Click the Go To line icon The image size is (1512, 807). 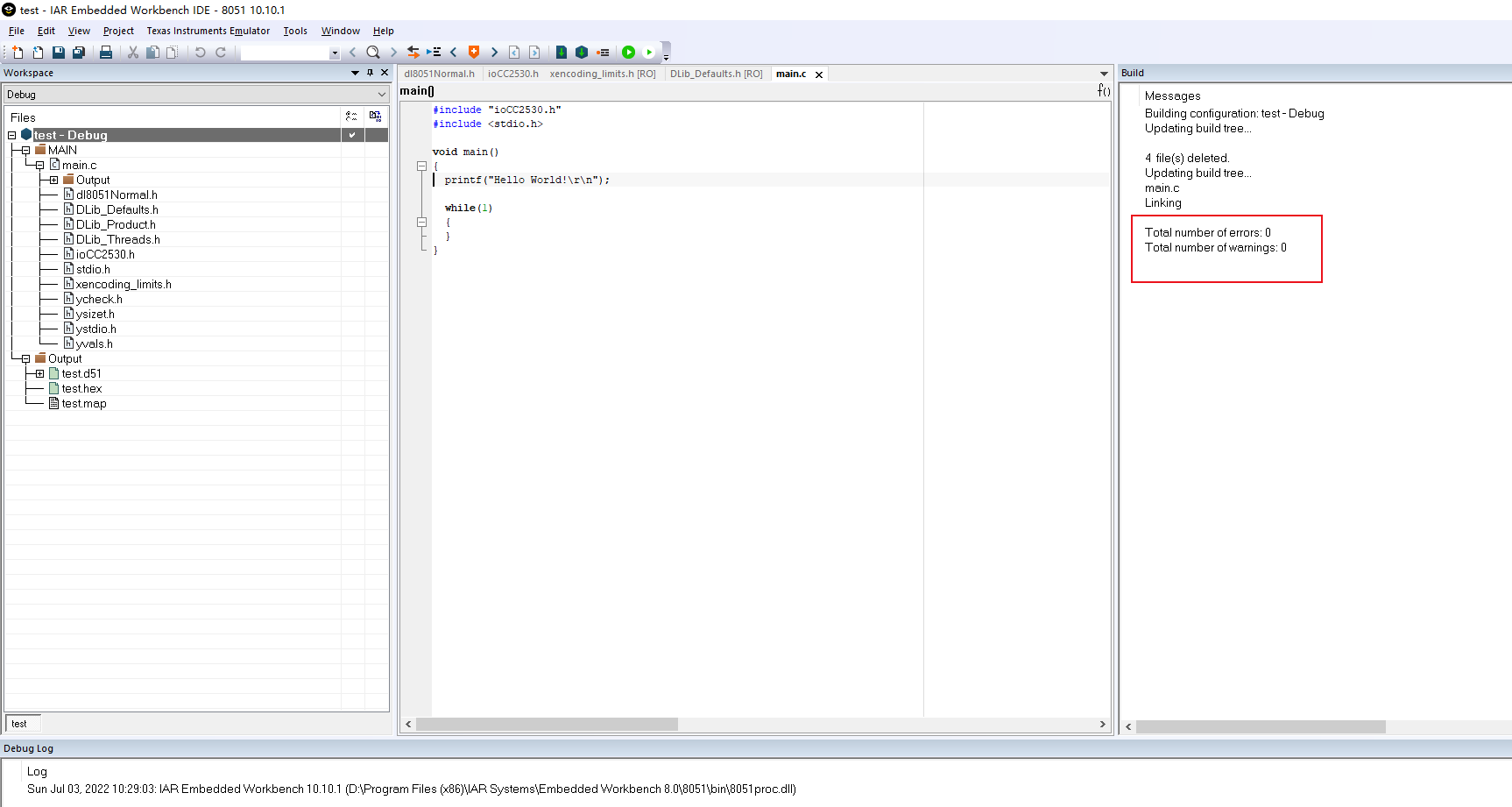[x=434, y=53]
